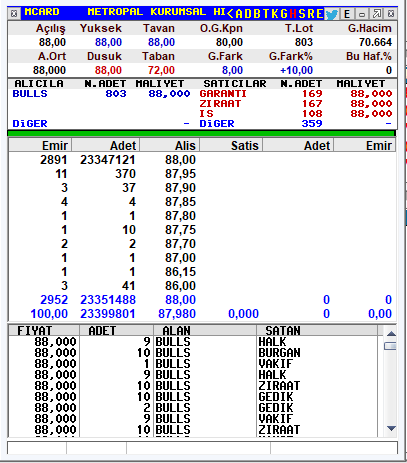Click the A.Ort value 88,000
The height and width of the screenshot is (463, 407).
point(49,70)
